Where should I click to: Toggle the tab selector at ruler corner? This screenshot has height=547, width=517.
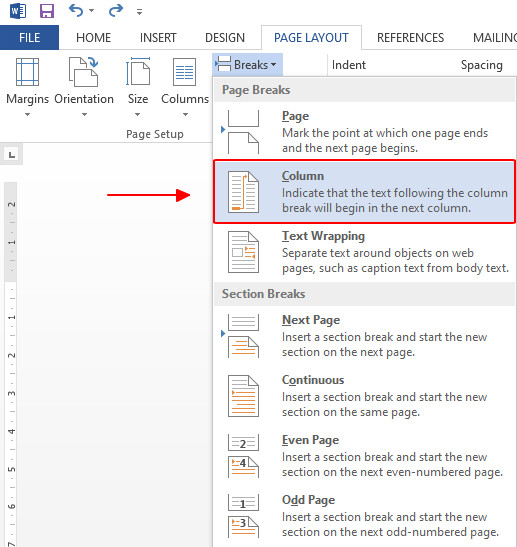tap(12, 155)
